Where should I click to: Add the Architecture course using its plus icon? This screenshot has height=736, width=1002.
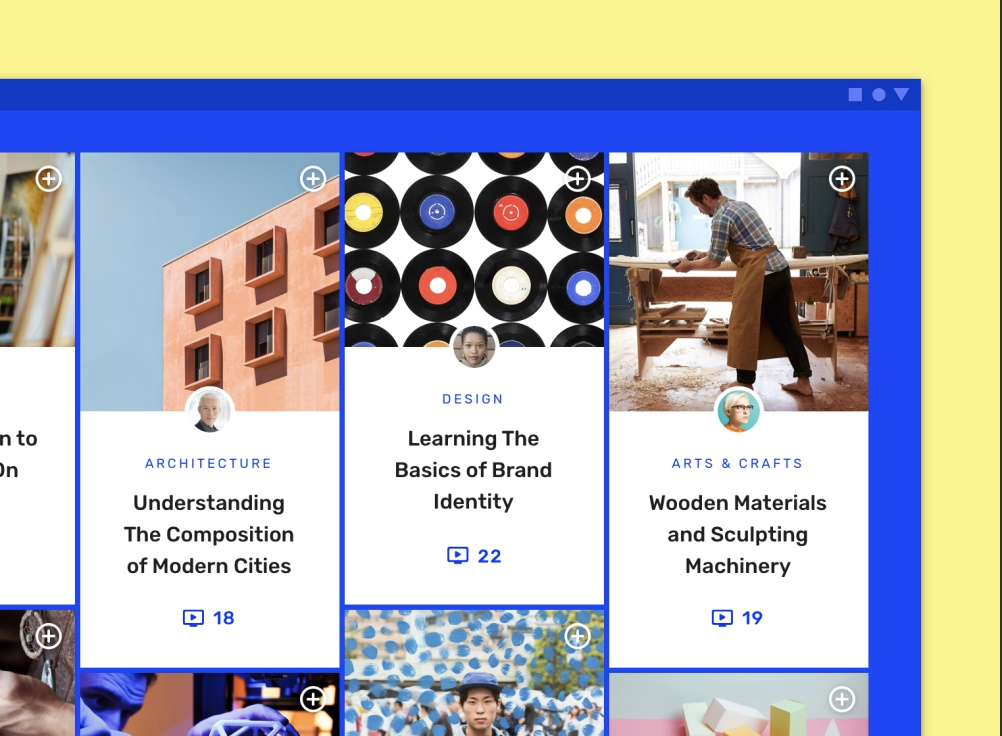pyautogui.click(x=313, y=179)
